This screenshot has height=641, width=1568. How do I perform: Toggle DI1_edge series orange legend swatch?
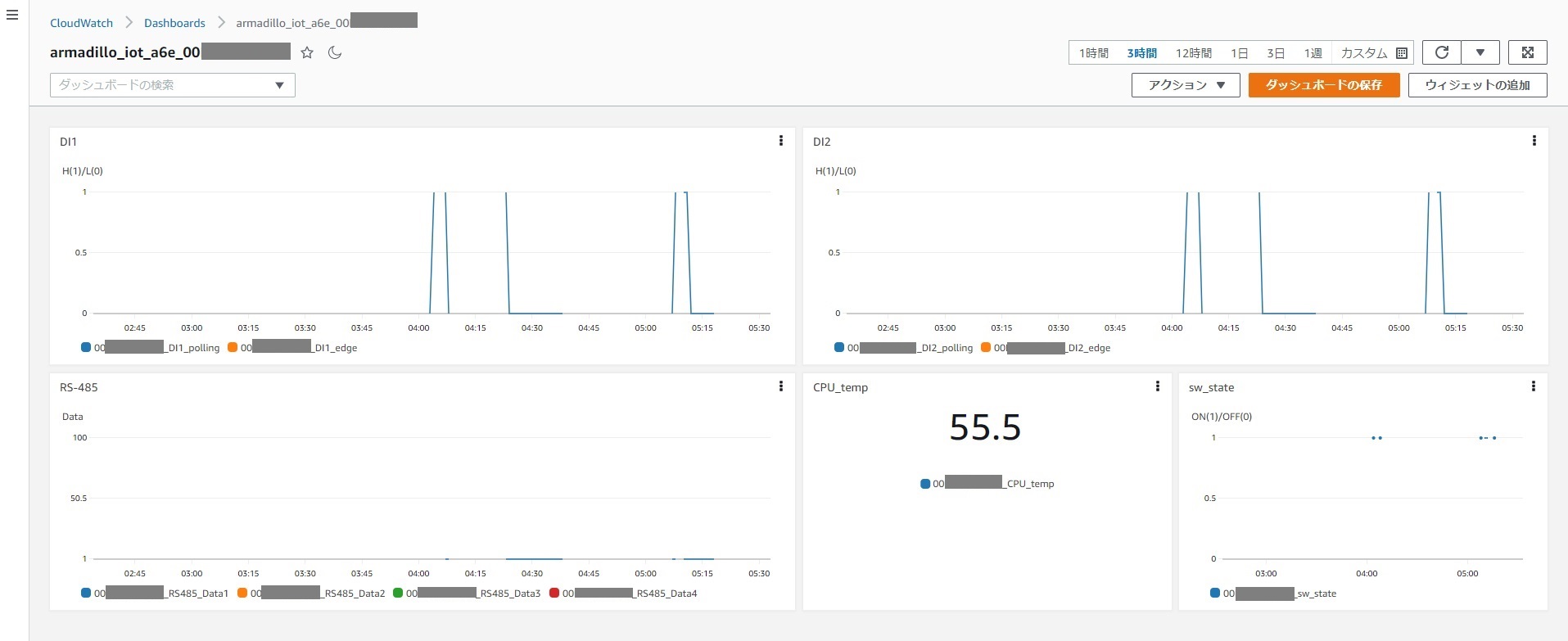[x=233, y=347]
